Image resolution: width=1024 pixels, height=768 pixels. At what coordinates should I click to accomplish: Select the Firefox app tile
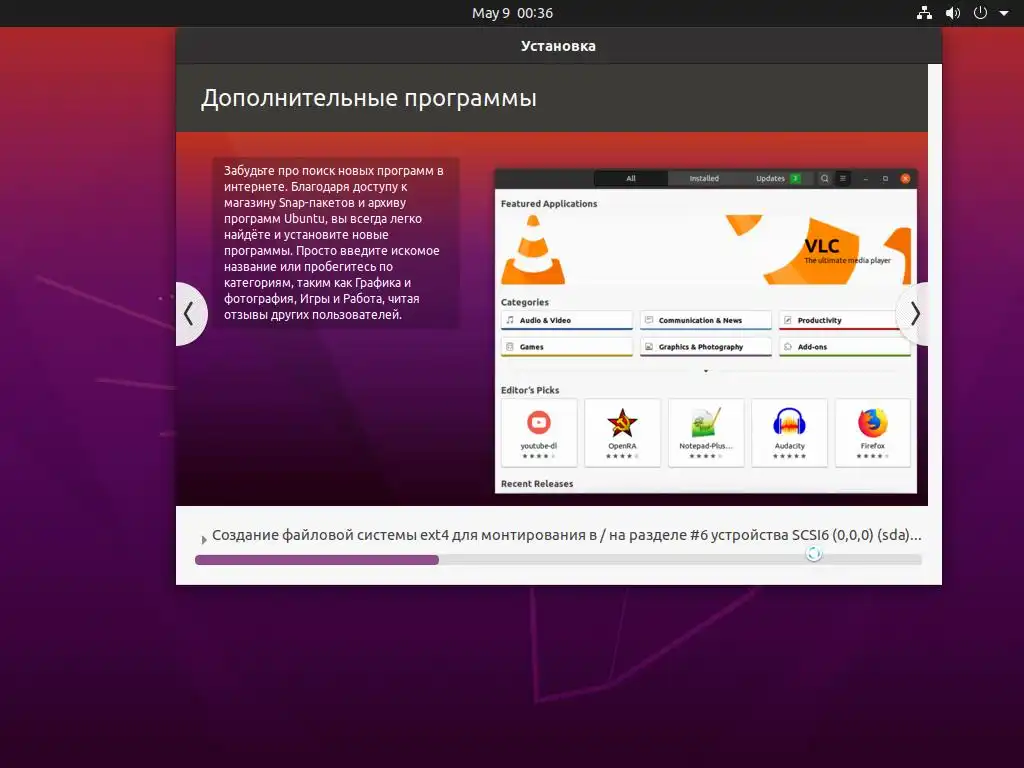(872, 433)
